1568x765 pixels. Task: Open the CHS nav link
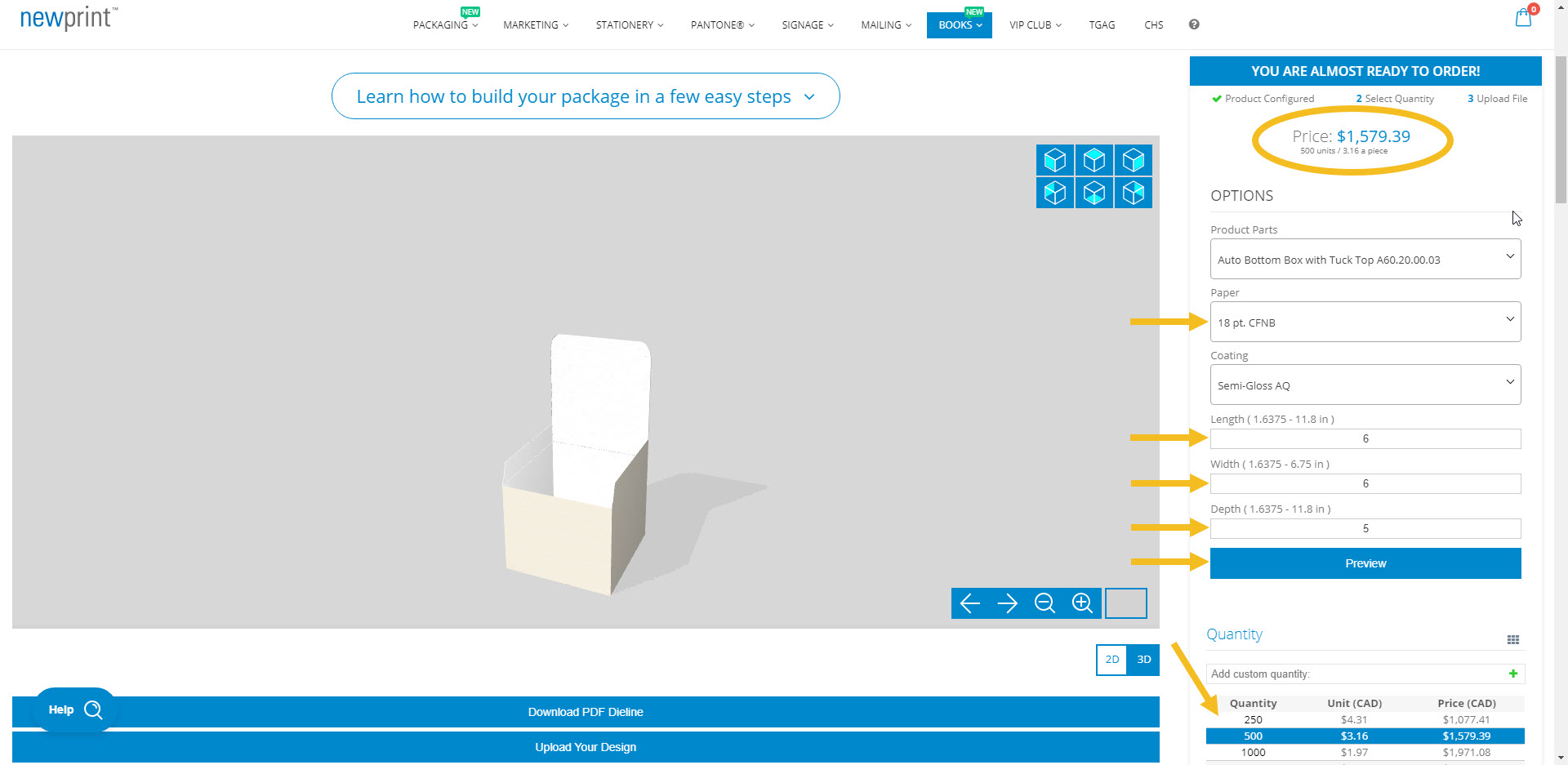[1154, 24]
